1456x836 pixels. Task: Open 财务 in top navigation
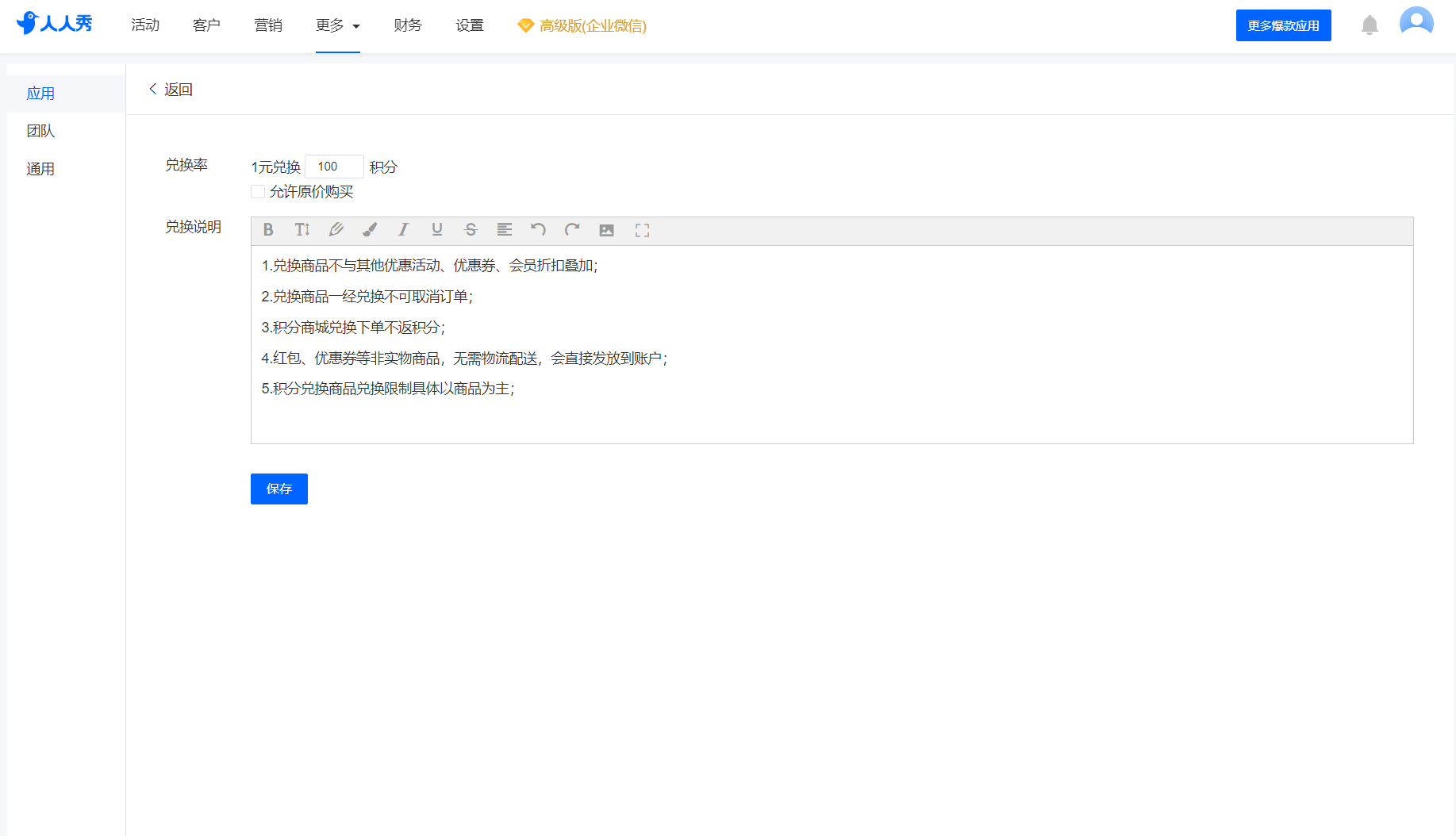click(x=408, y=25)
